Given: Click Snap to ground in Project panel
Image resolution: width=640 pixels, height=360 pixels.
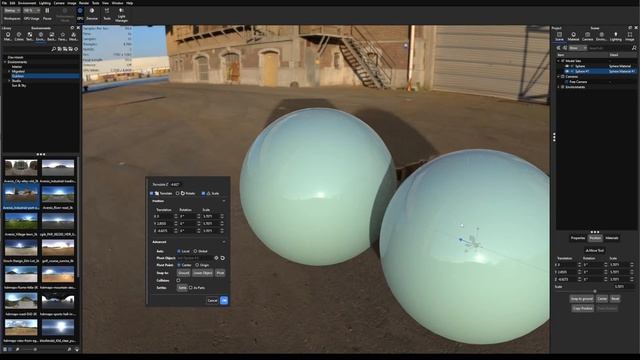Looking at the screenshot, I should pyautogui.click(x=582, y=299).
